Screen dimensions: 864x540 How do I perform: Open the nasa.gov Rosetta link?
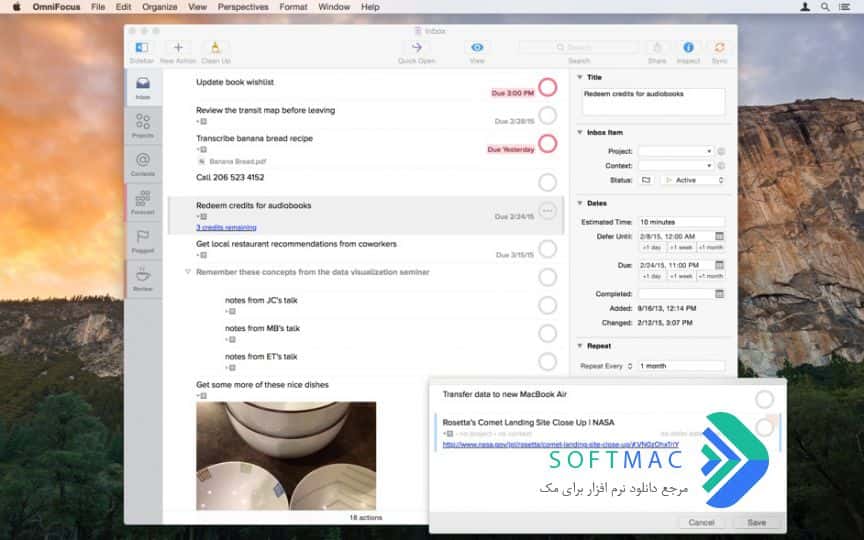tap(561, 444)
